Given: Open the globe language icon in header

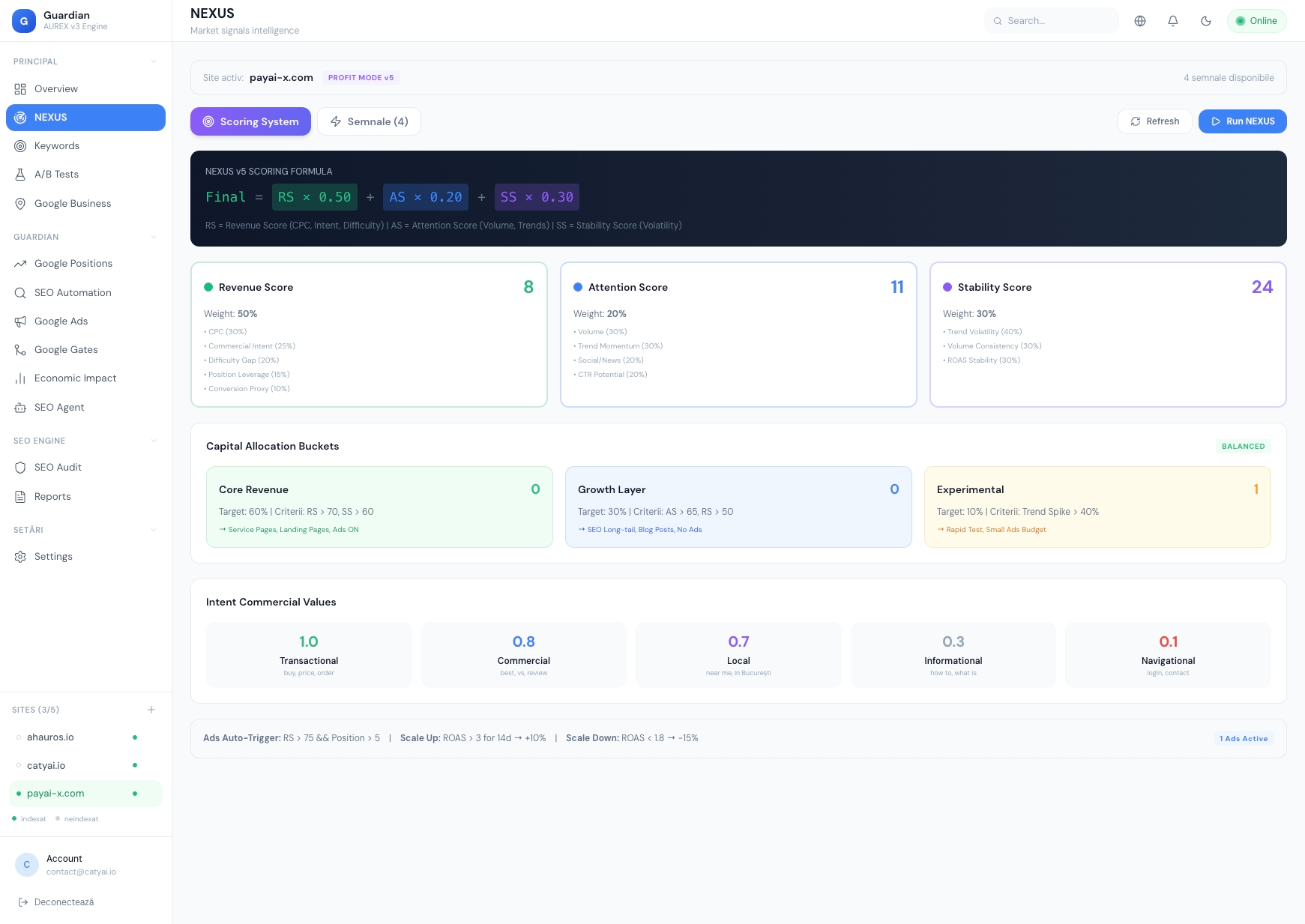Looking at the screenshot, I should (1139, 20).
